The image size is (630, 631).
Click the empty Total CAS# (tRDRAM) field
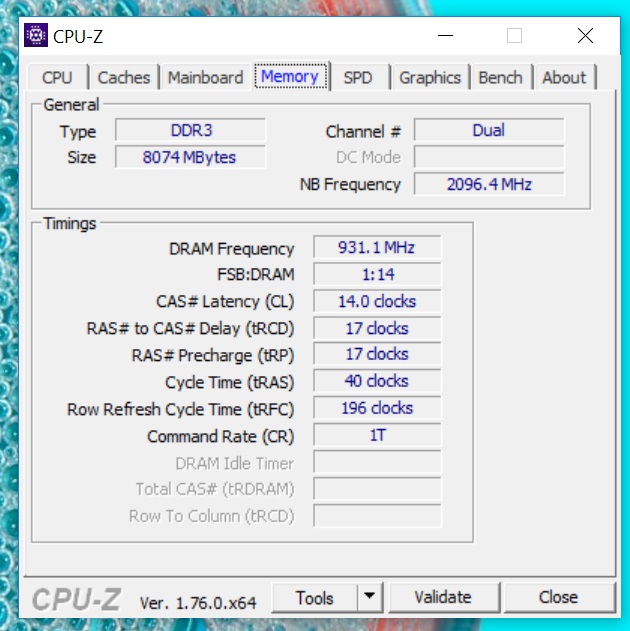click(377, 489)
